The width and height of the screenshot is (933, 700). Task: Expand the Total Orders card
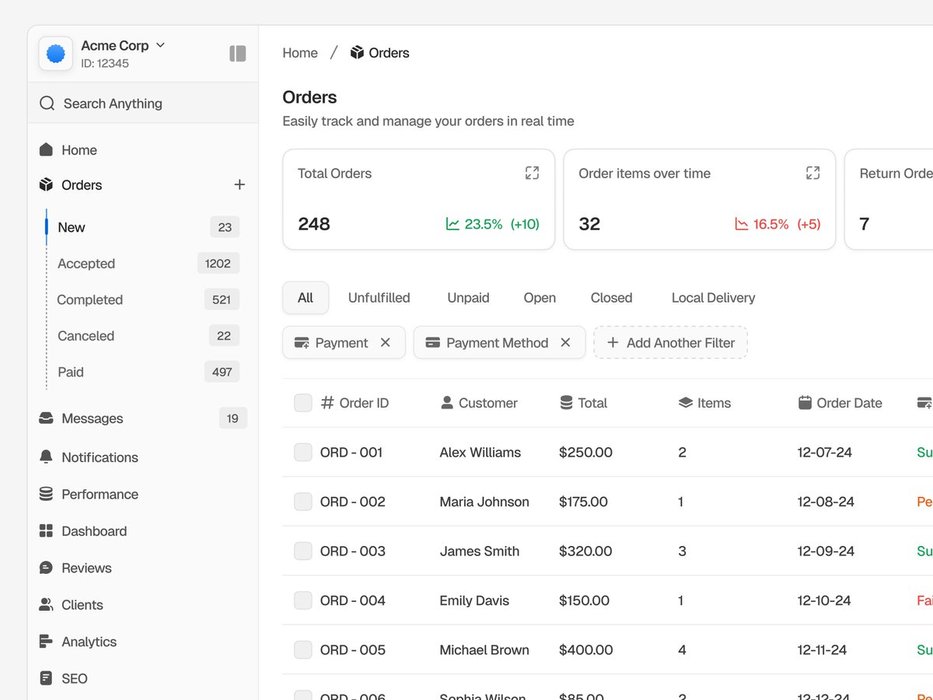point(532,173)
